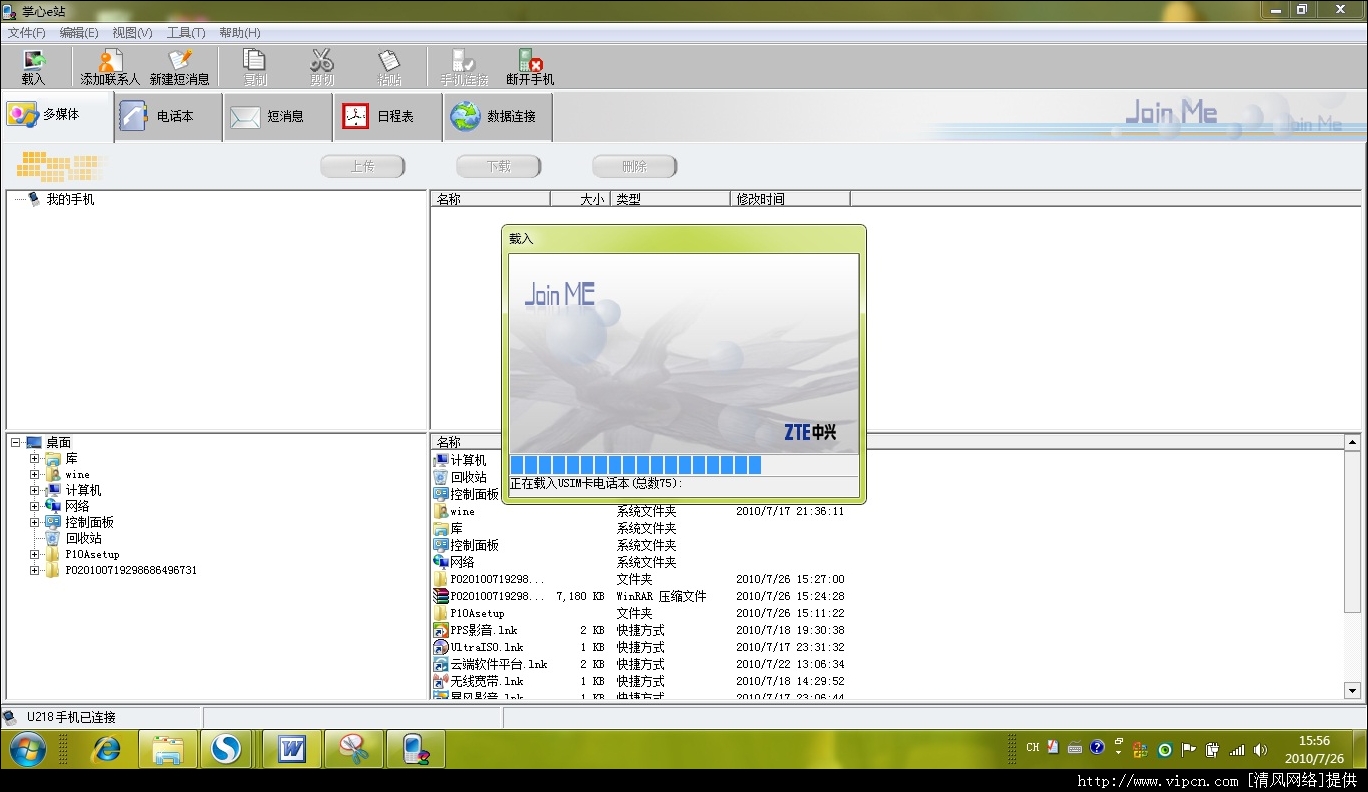Switch to the 数据连接 data connection tab

498,117
